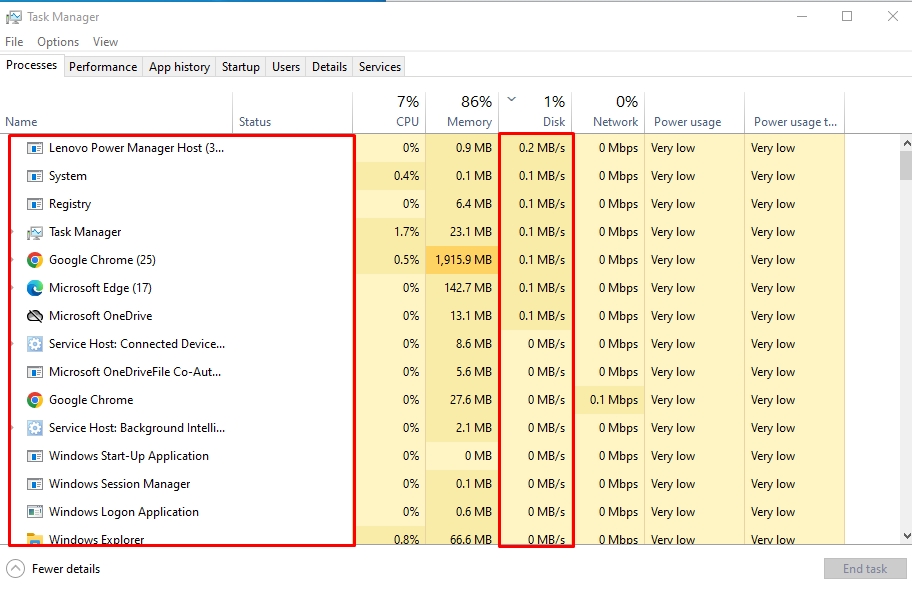Click the Task Manager process icon in list
Screen dimensions: 912x592
point(35,233)
